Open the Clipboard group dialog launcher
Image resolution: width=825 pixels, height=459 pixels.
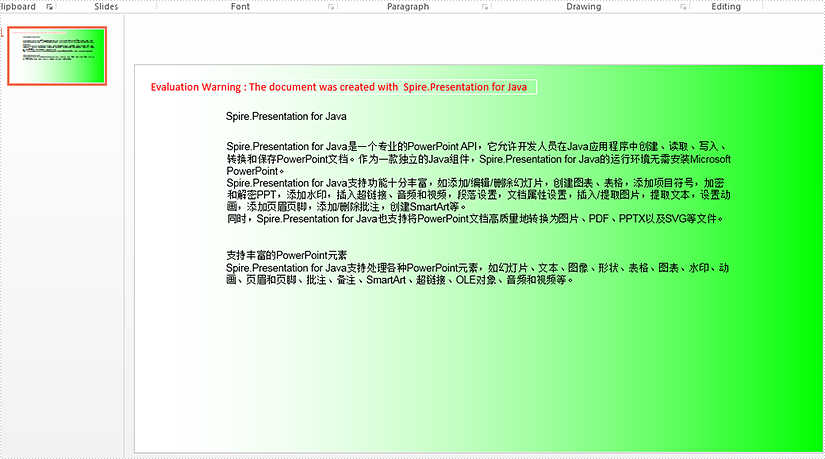point(49,7)
